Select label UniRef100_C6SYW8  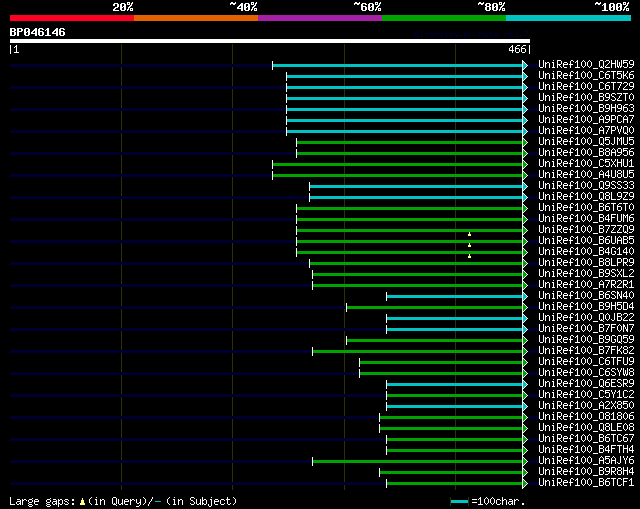point(586,373)
